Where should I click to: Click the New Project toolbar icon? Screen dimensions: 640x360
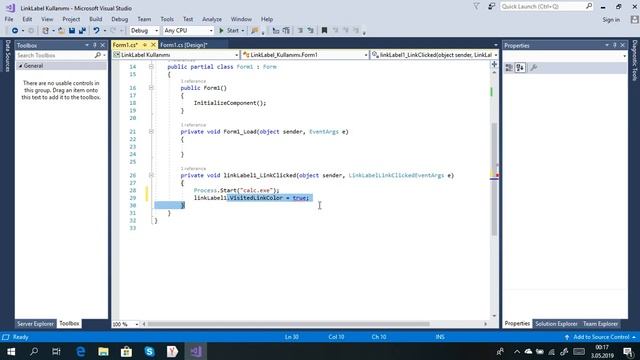45,31
